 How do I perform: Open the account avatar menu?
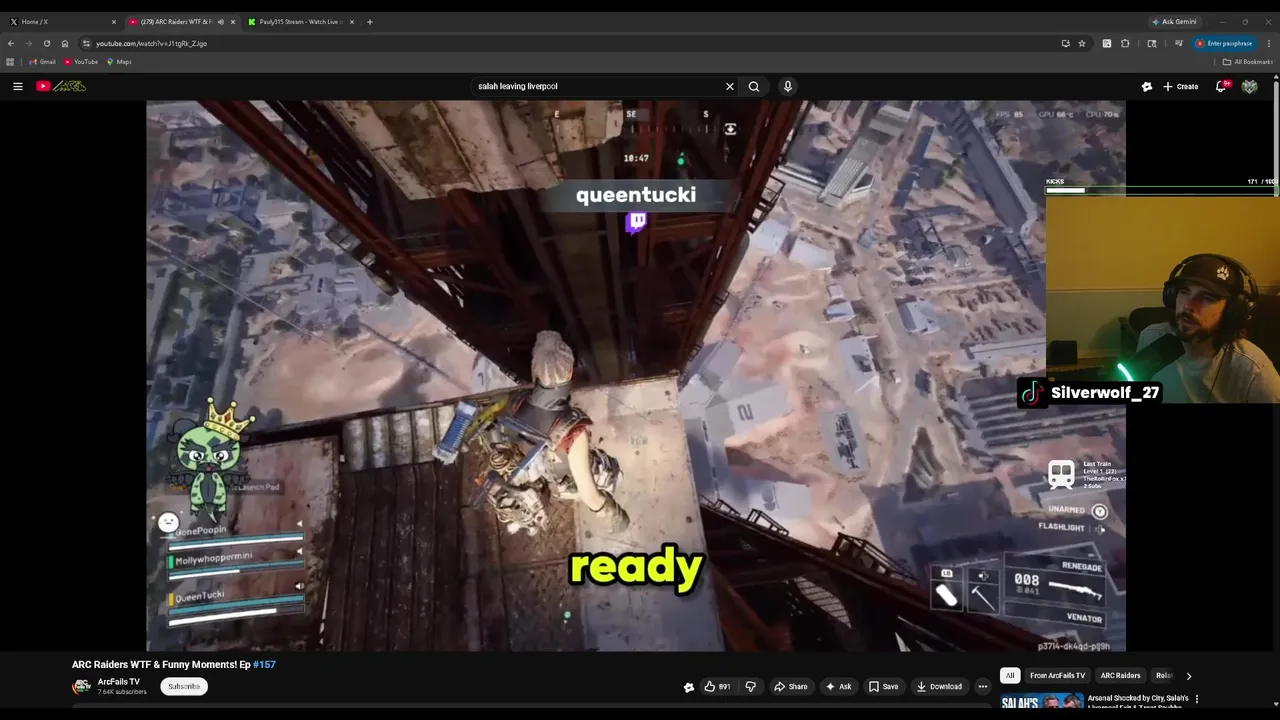[x=1249, y=86]
